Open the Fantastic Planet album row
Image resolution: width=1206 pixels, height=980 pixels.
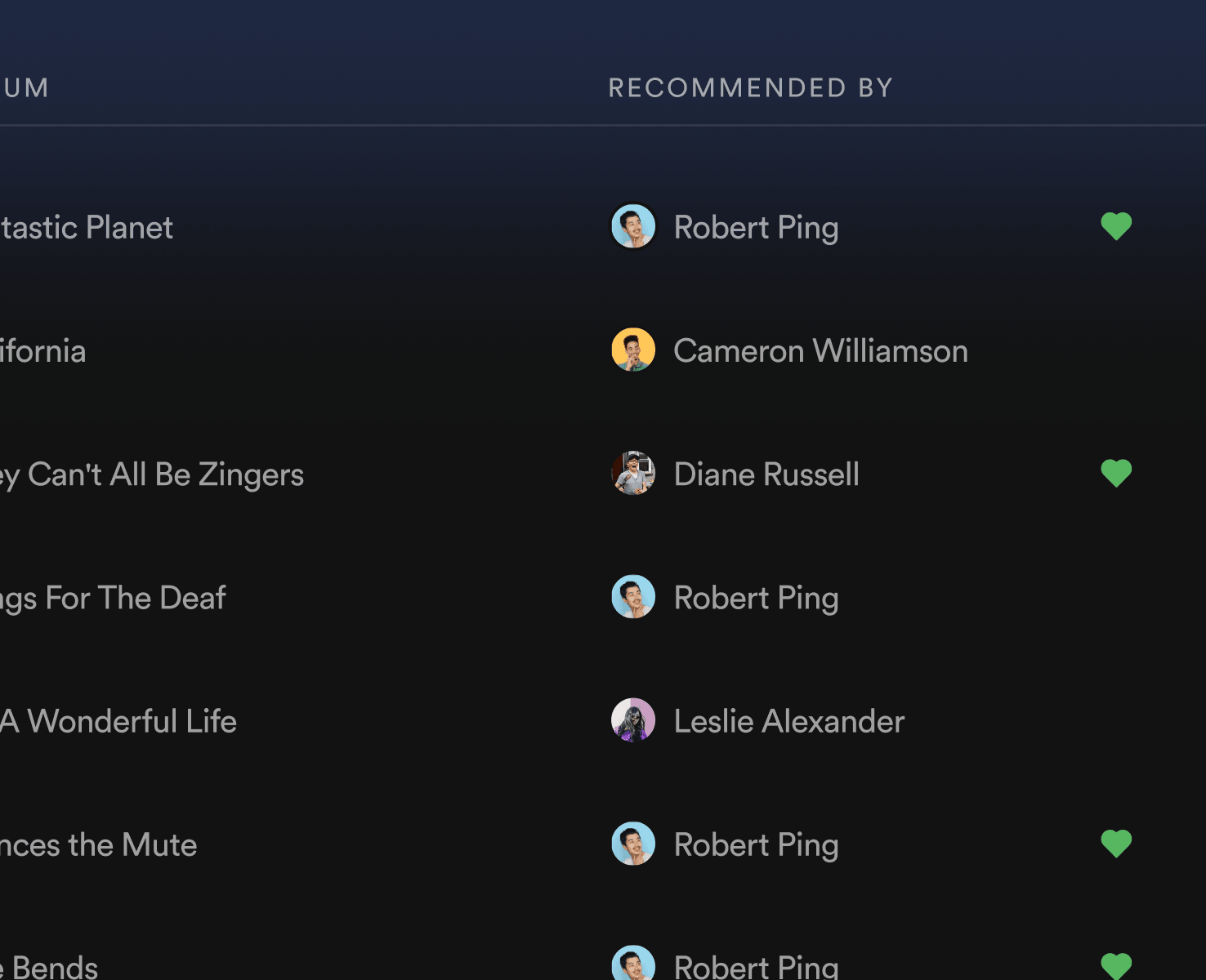[86, 227]
